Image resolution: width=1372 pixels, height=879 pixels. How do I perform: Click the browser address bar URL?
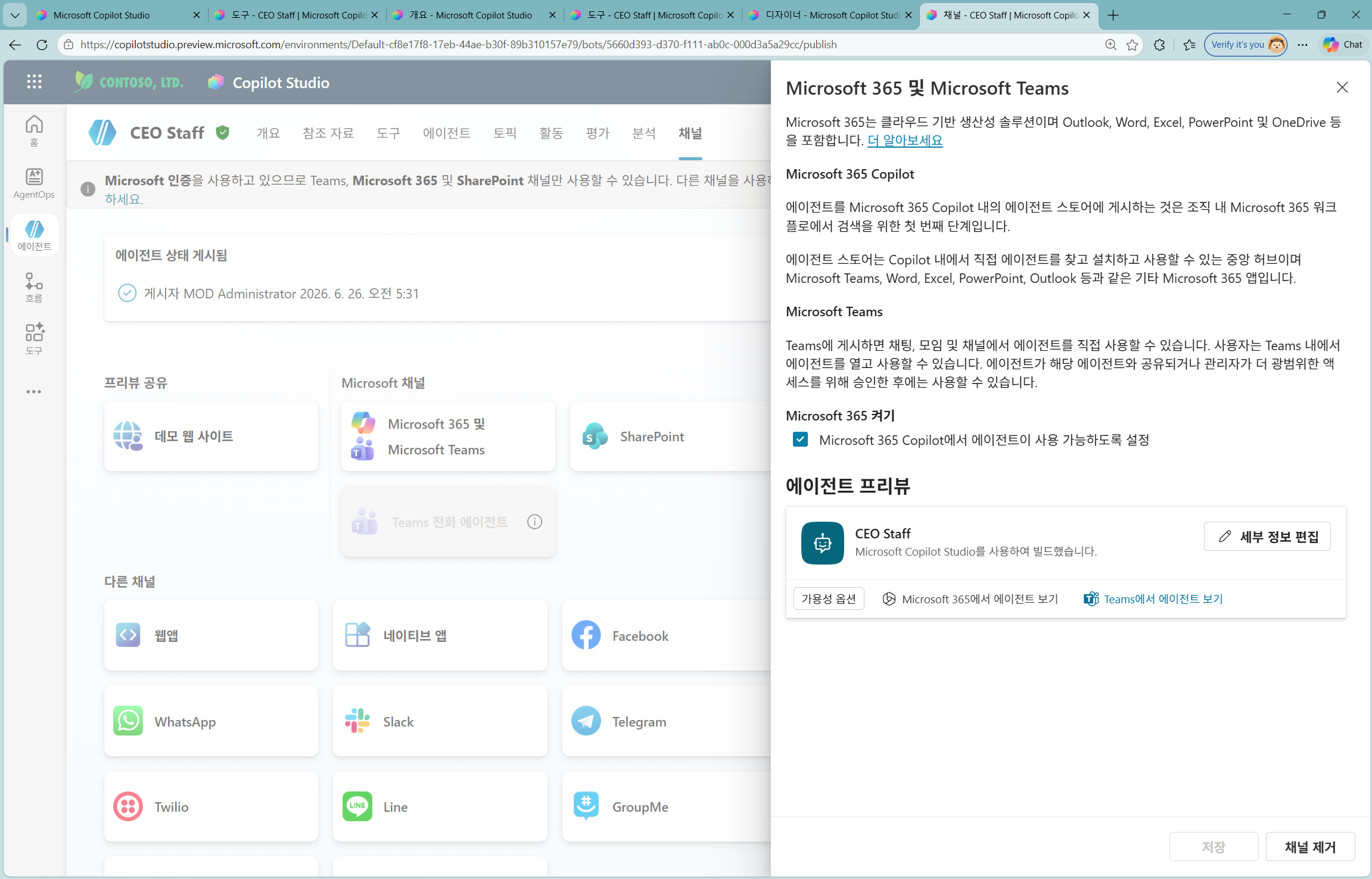coord(458,45)
